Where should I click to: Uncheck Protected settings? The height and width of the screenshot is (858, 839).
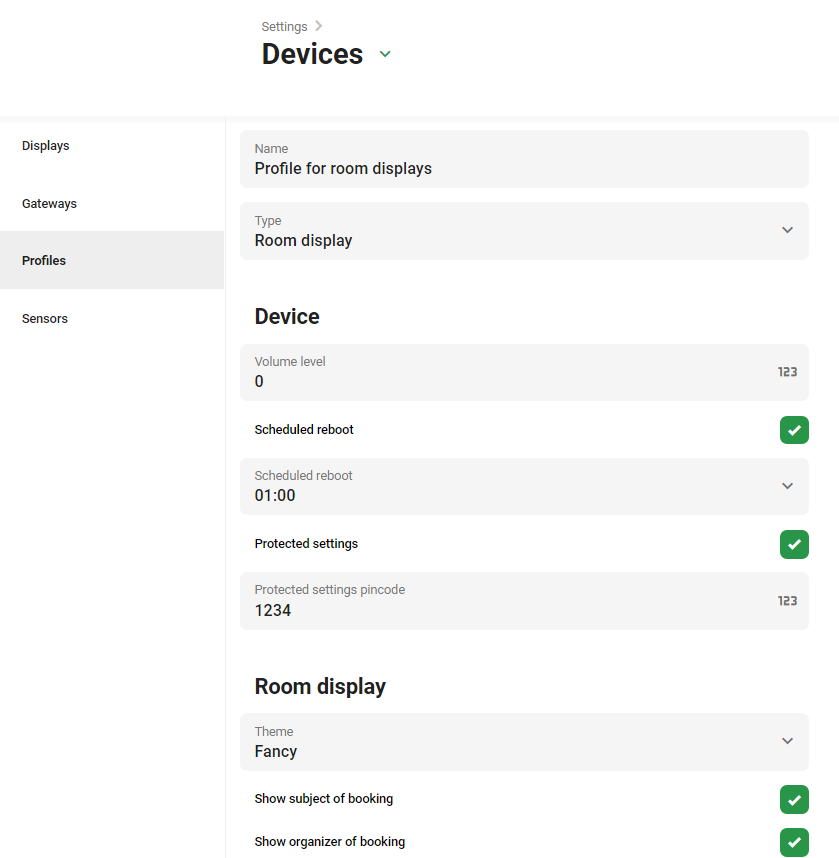tap(794, 544)
